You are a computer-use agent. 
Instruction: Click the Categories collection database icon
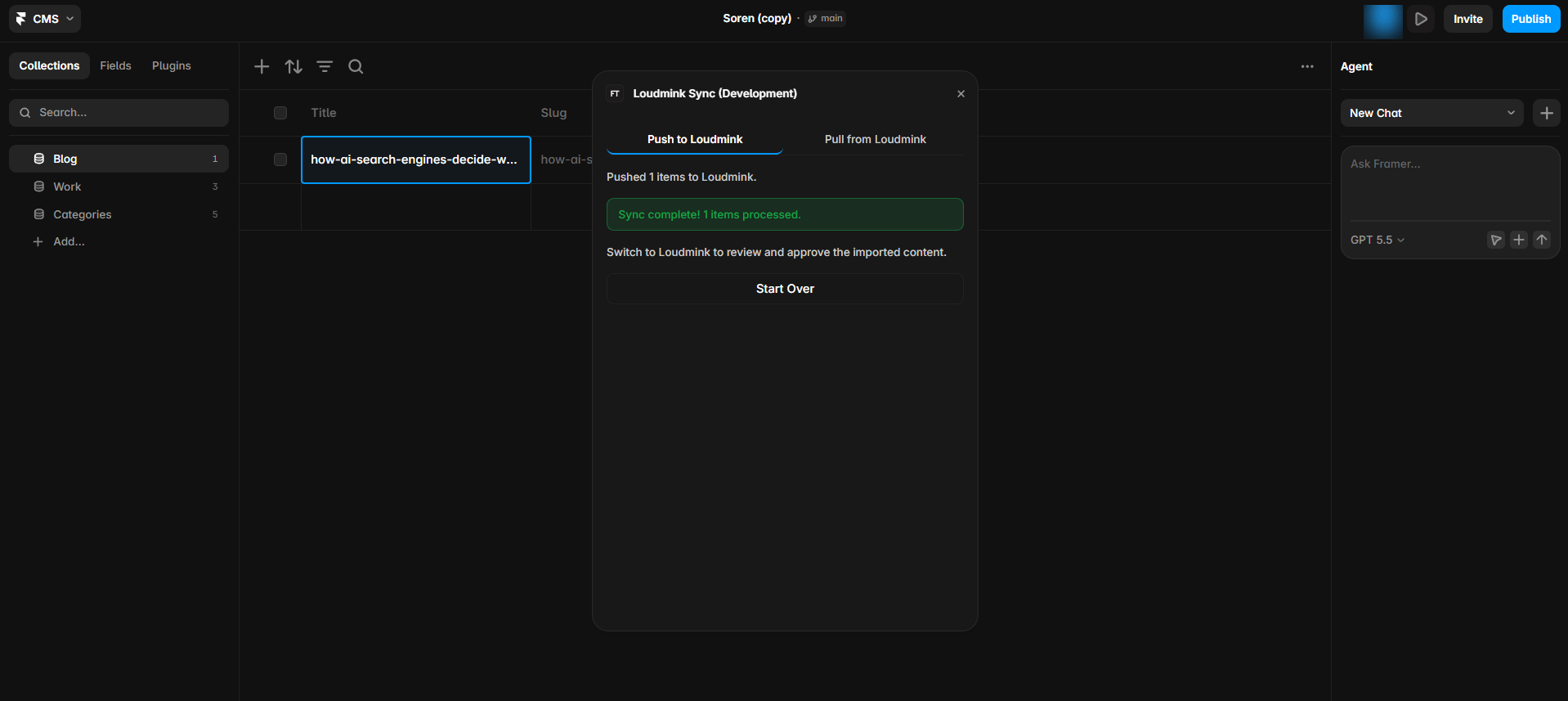(38, 214)
